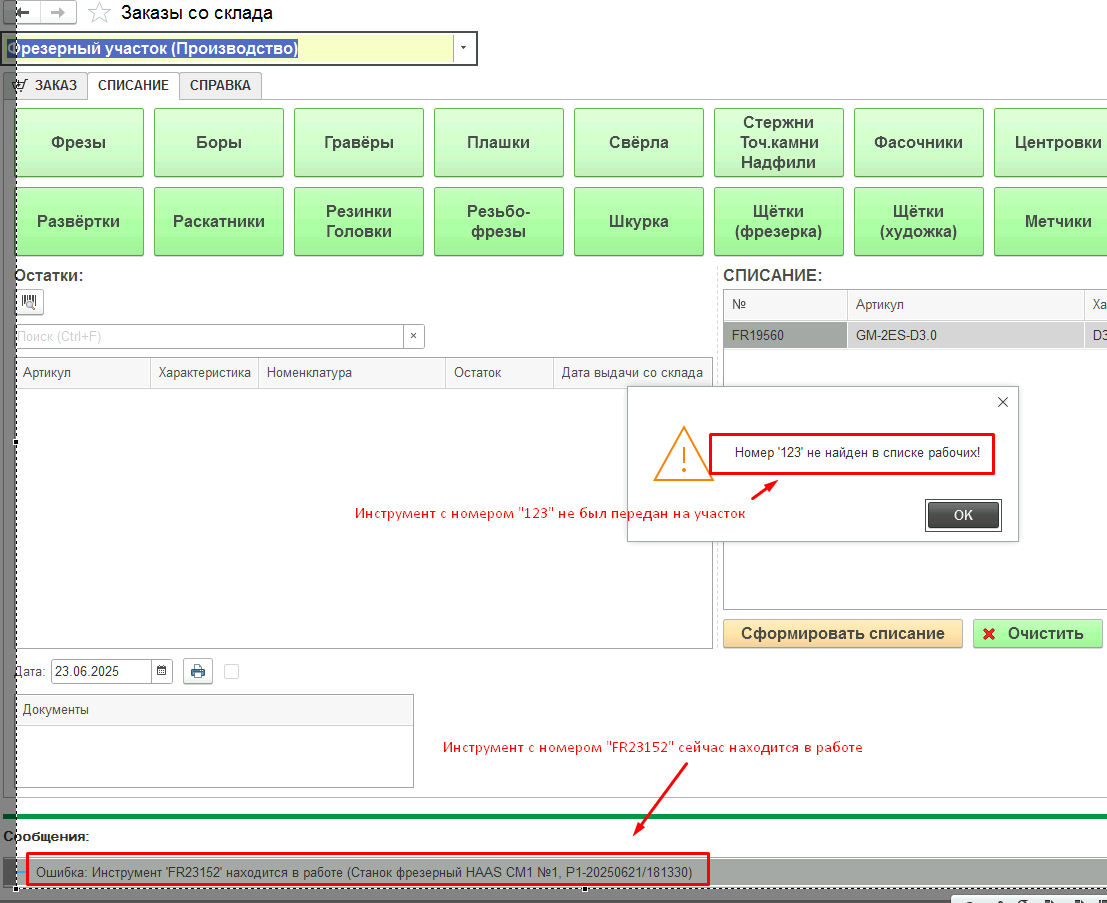
Task: Add page to favorites with star icon
Action: coord(99,13)
